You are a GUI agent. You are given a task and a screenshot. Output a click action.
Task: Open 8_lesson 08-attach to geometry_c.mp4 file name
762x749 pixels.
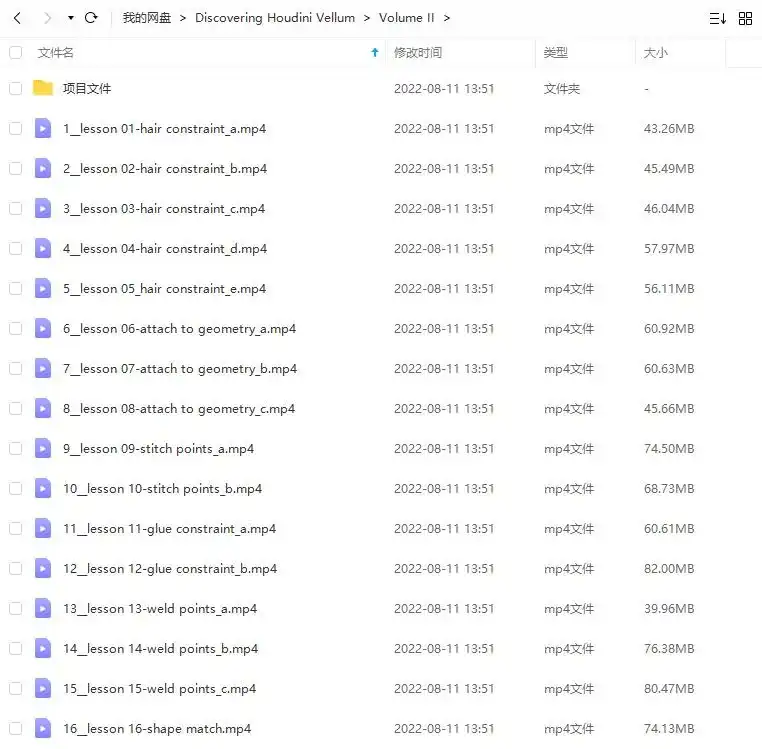tap(179, 409)
